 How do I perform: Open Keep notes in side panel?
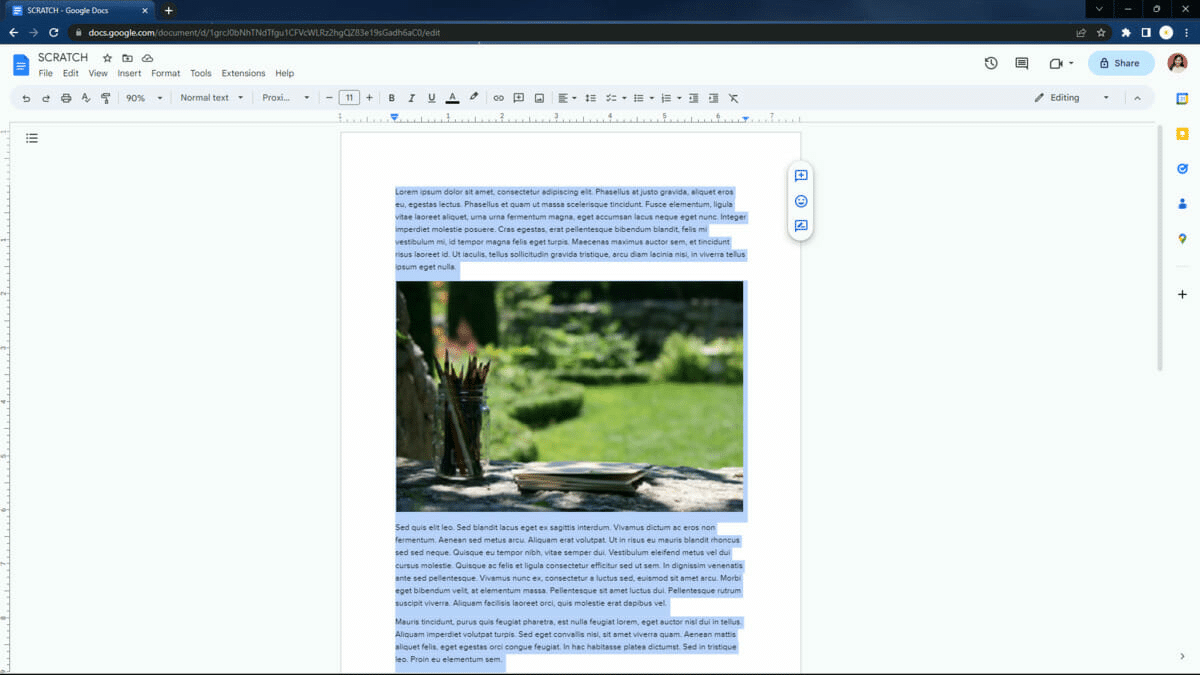1182,134
